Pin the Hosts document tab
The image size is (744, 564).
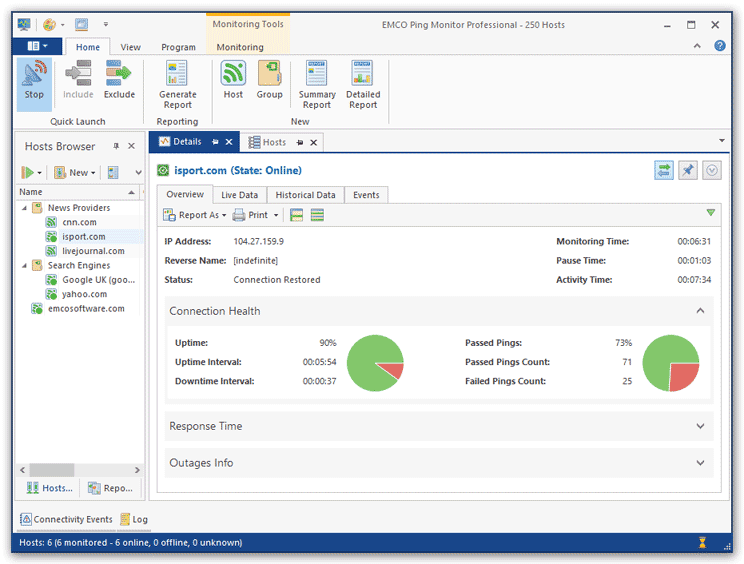coord(300,142)
